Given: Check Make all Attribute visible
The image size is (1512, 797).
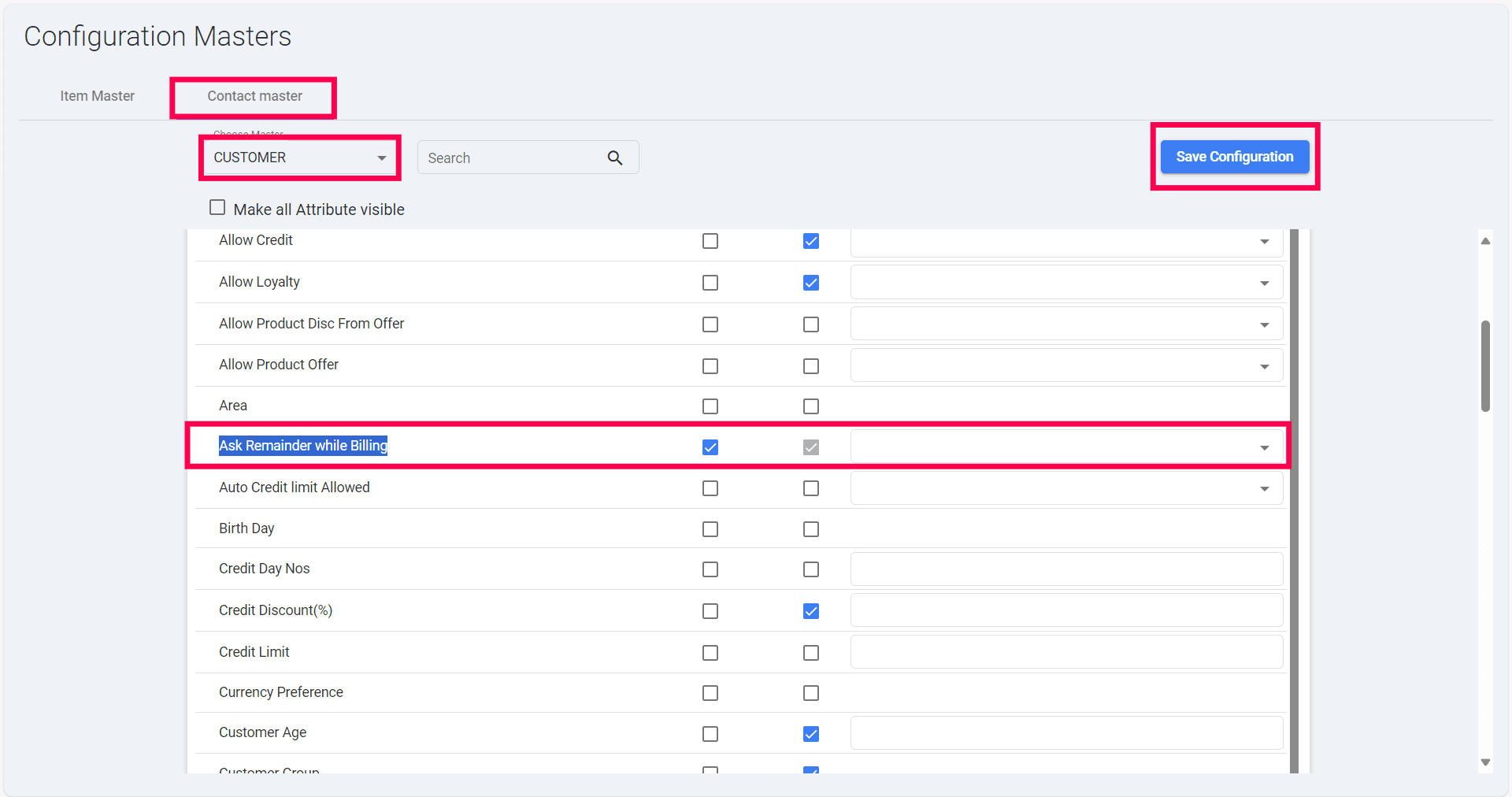Looking at the screenshot, I should [217, 208].
